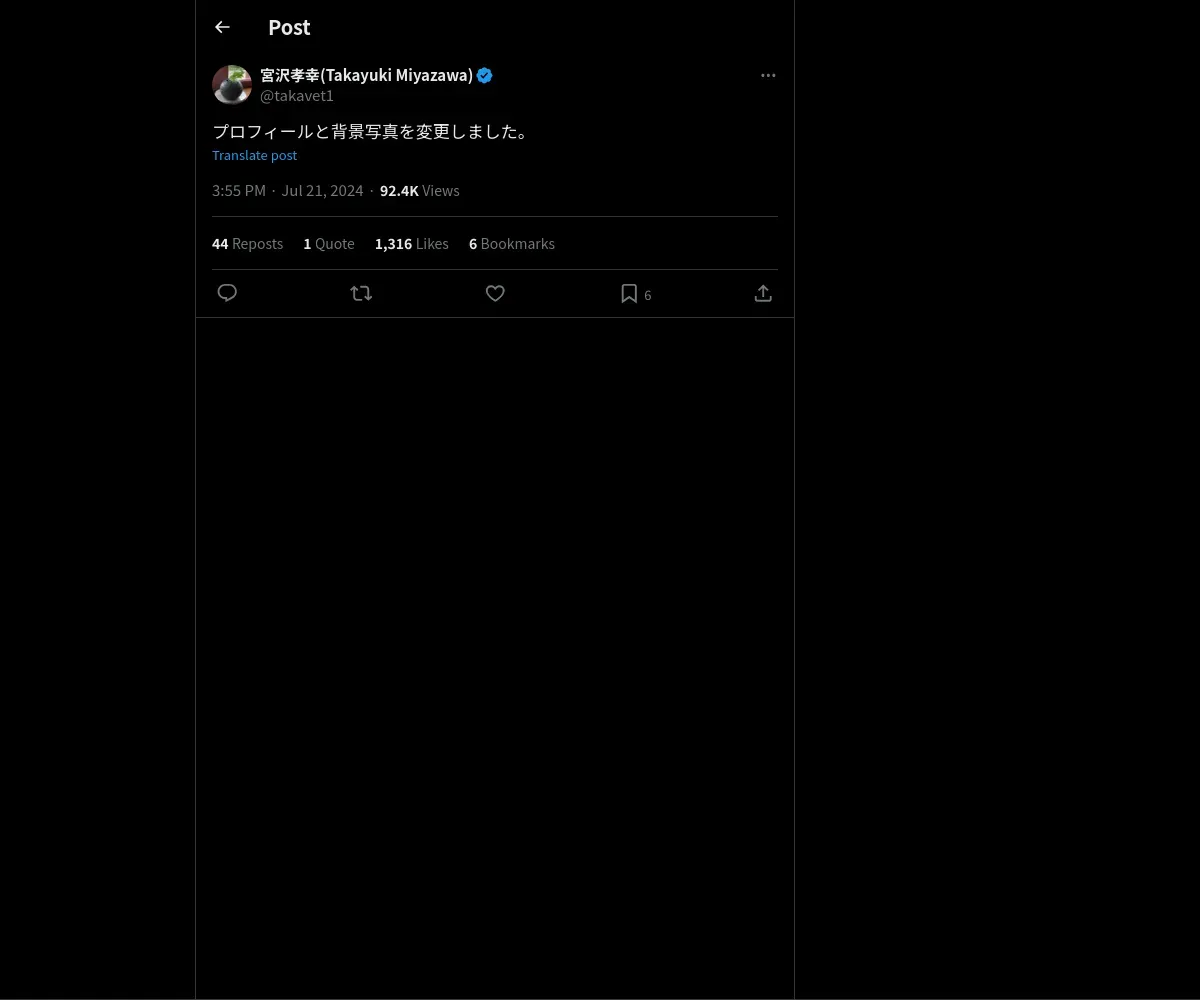Open the @takavet1 handle
This screenshot has height=1000, width=1200.
[x=297, y=96]
